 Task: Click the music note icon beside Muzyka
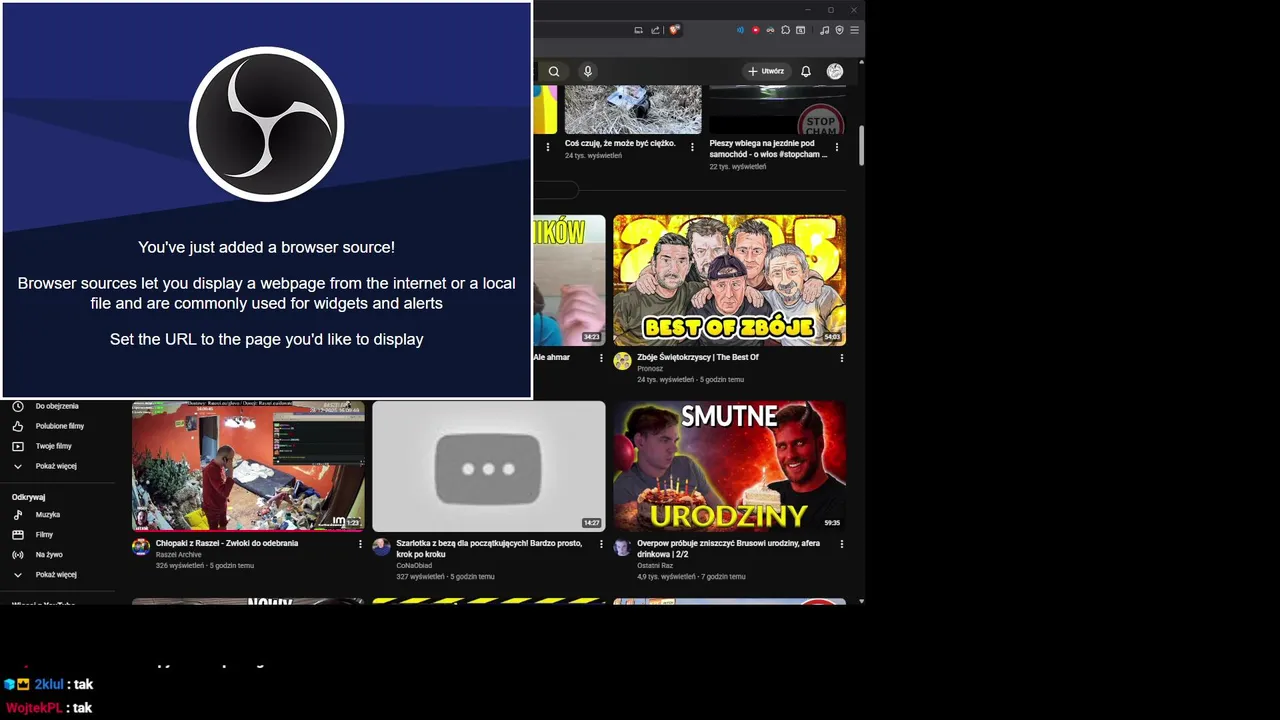[x=17, y=515]
